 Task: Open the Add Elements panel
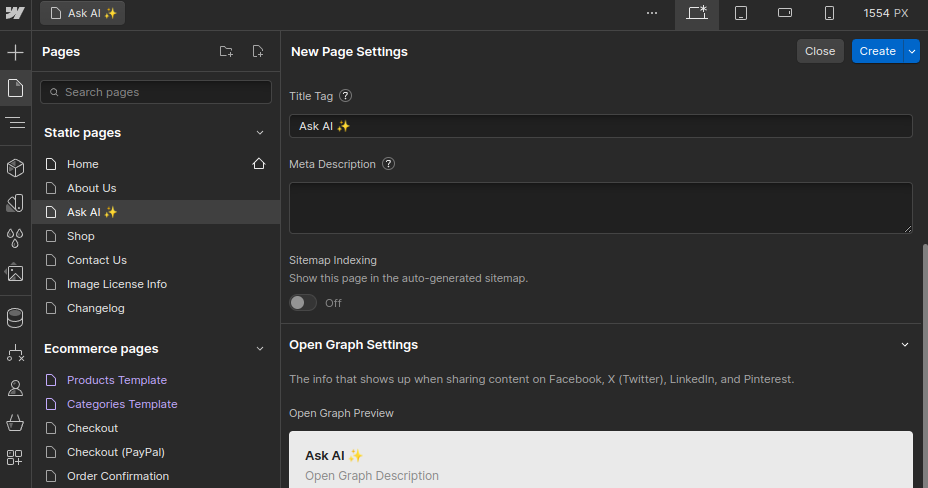(15, 52)
